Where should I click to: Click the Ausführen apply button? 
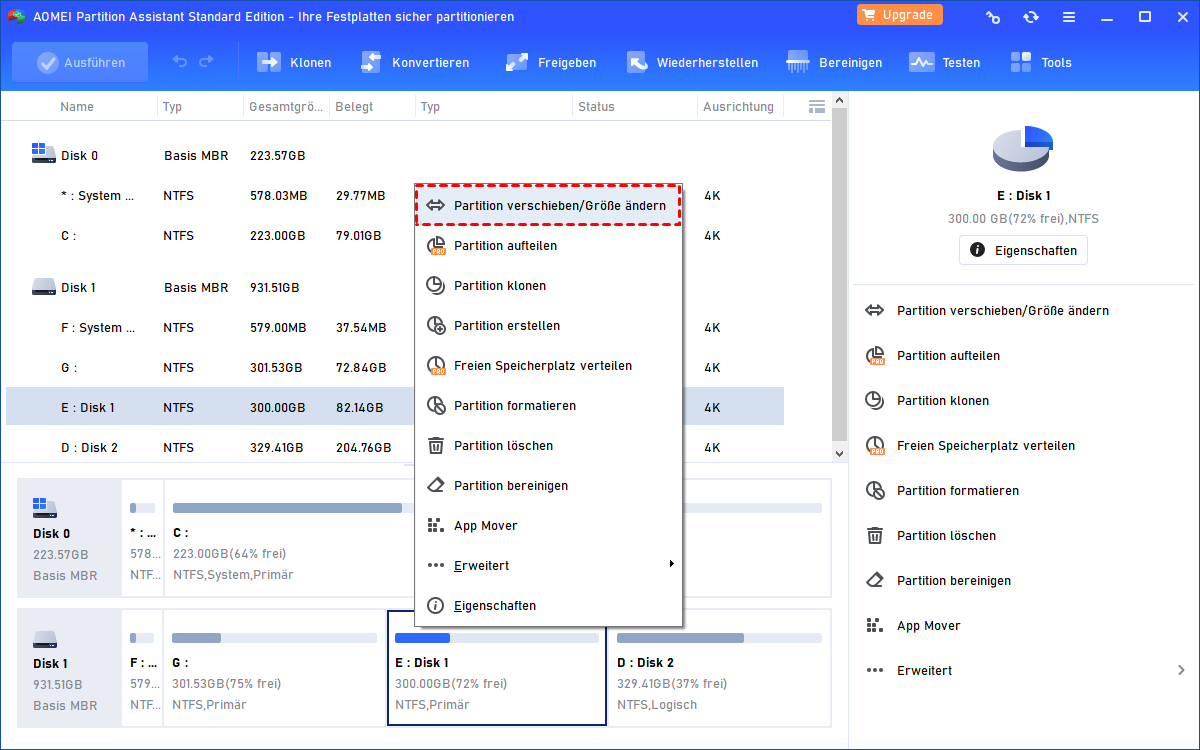point(80,62)
